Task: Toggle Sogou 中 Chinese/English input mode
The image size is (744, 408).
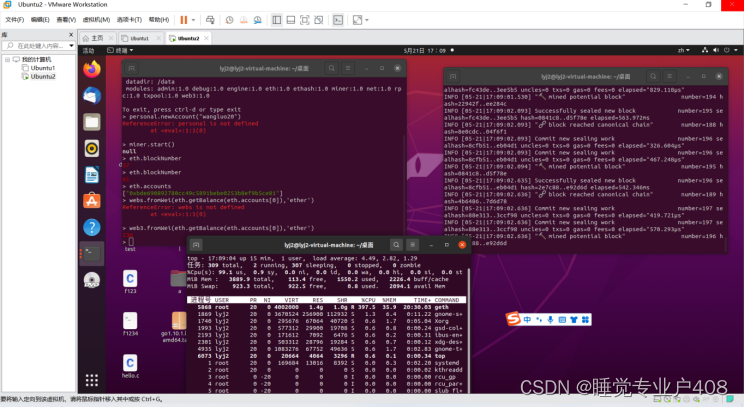Action: (x=527, y=319)
